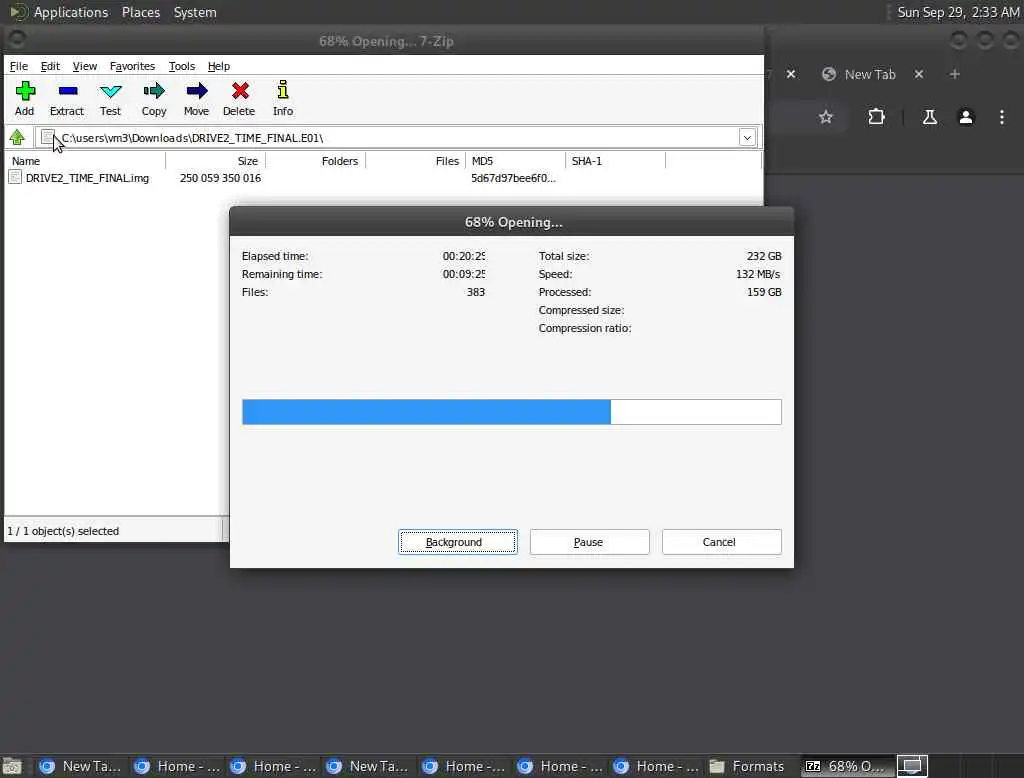The image size is (1024, 778).
Task: Close the New Tab browser tab
Action: 919,74
